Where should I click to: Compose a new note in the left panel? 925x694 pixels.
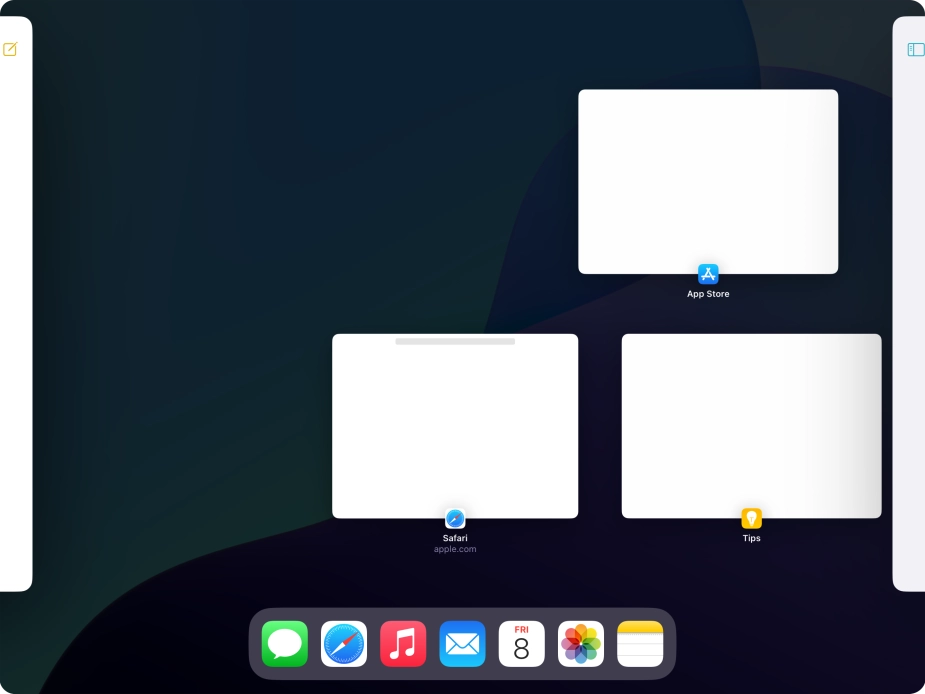(x=10, y=49)
